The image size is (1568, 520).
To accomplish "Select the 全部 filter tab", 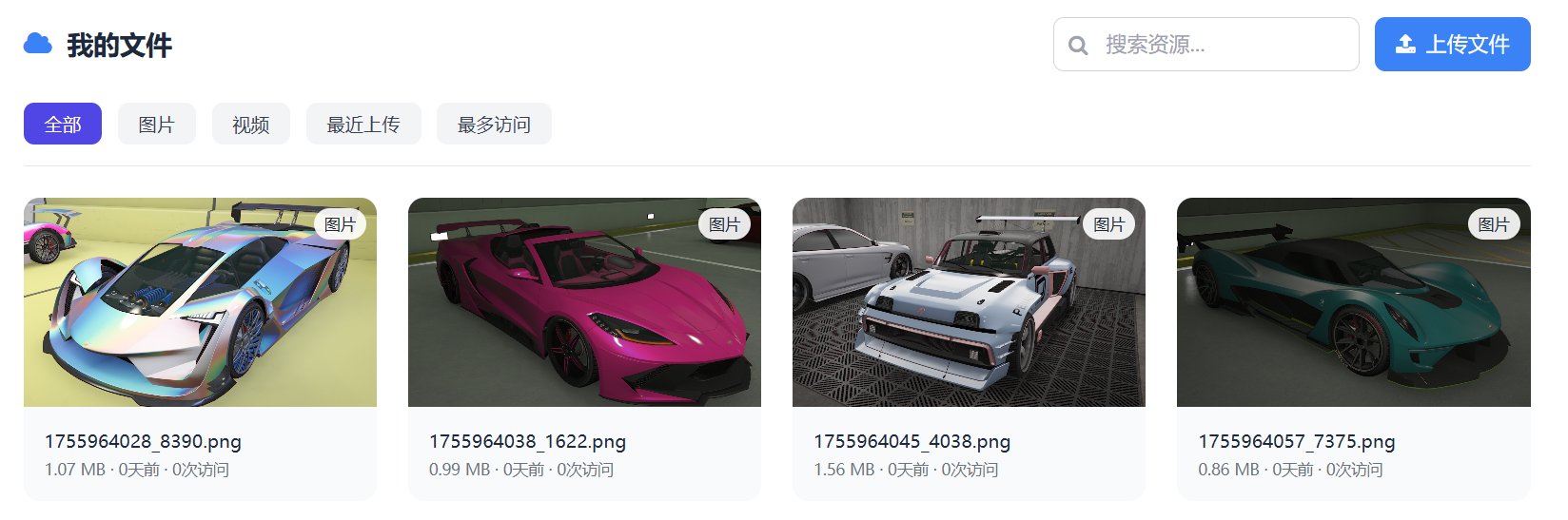I will click(x=63, y=124).
